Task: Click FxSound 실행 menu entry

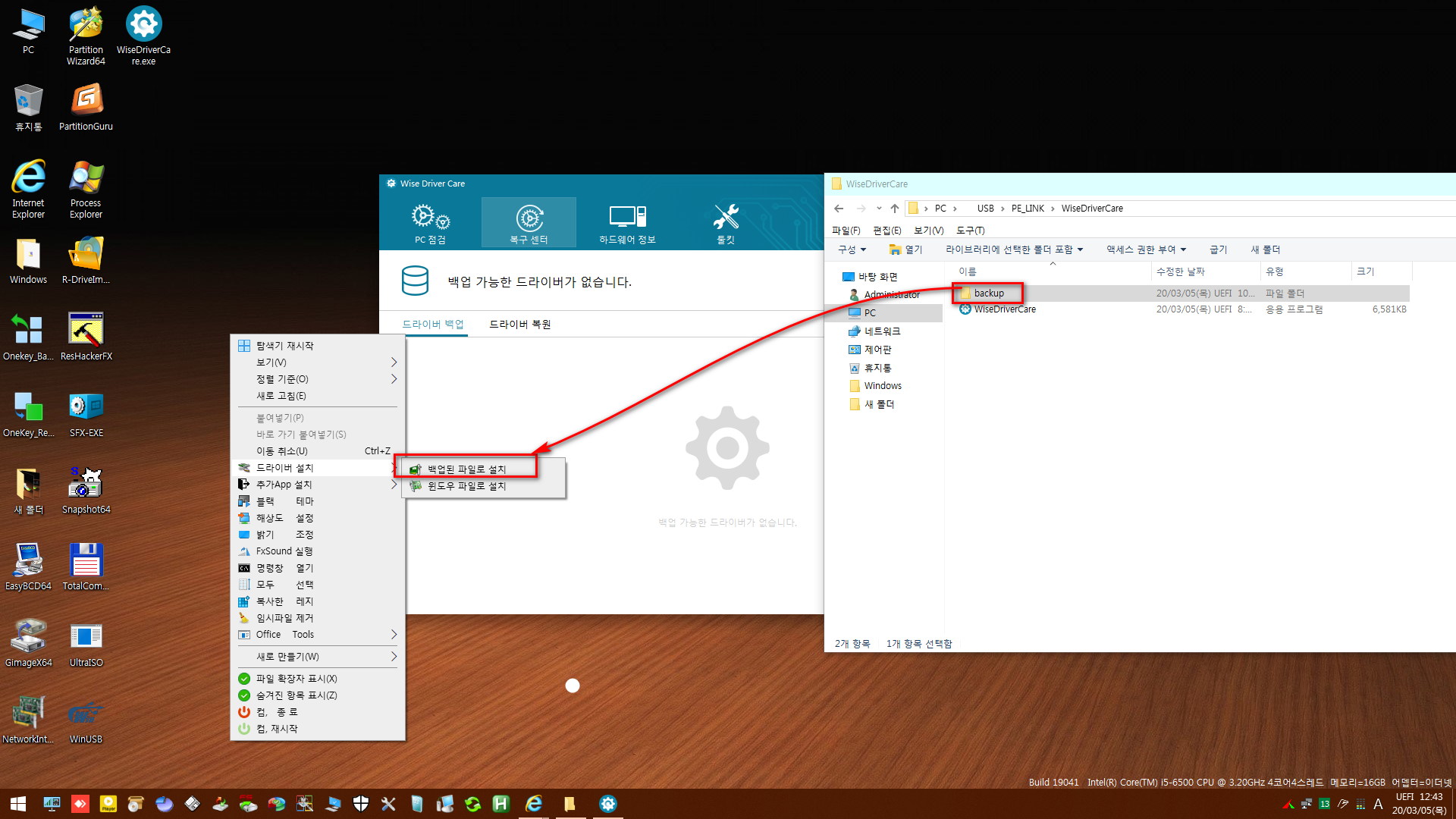Action: coord(317,551)
